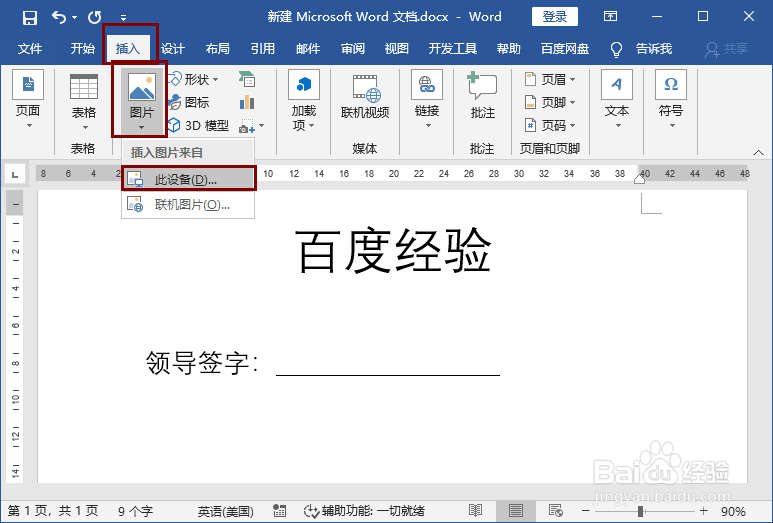Open the 文本 text dropdown

617,100
